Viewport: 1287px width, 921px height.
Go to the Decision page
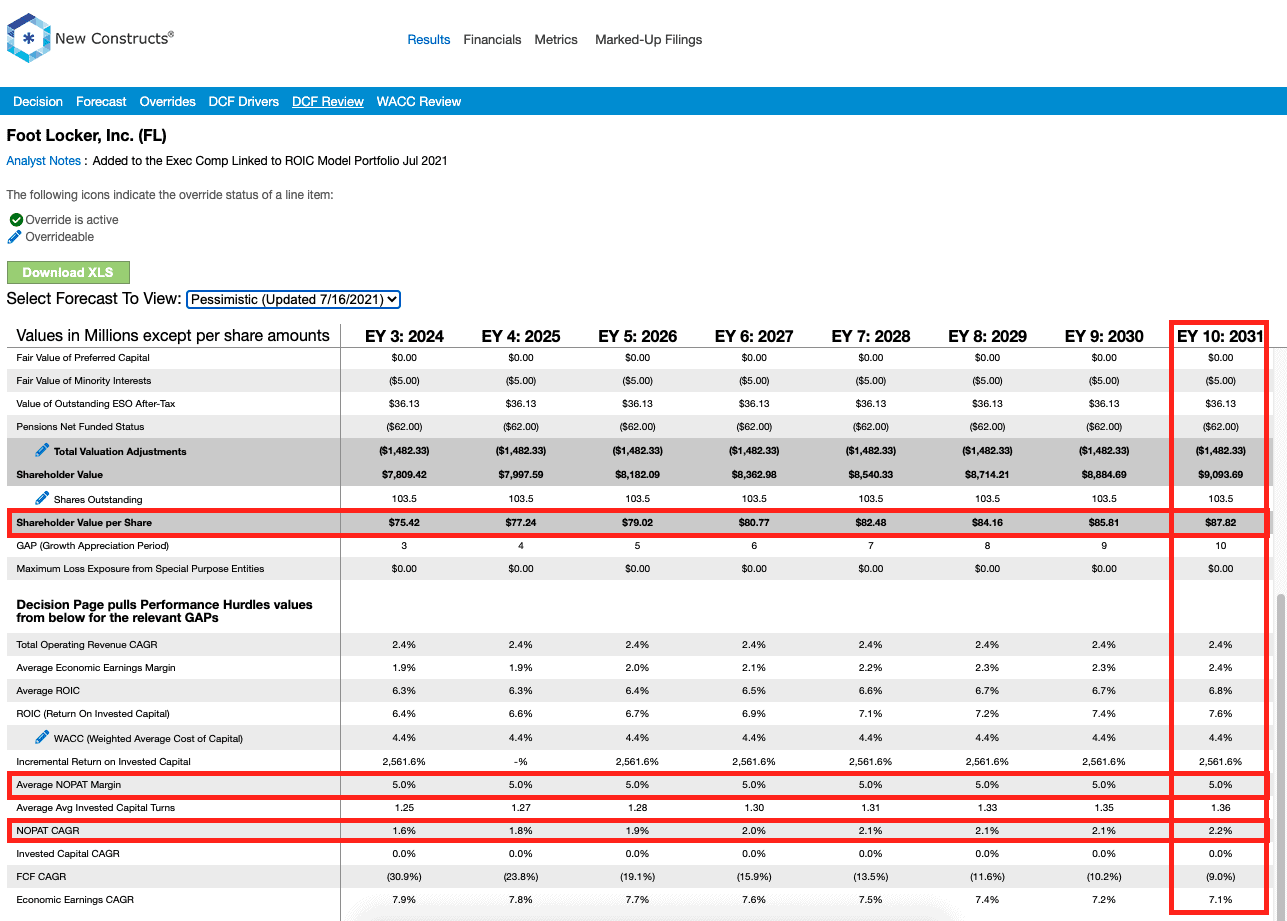click(x=38, y=102)
